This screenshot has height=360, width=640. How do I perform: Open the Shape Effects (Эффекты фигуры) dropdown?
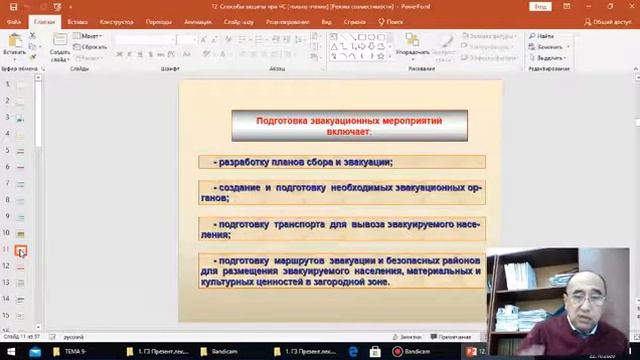coord(489,58)
